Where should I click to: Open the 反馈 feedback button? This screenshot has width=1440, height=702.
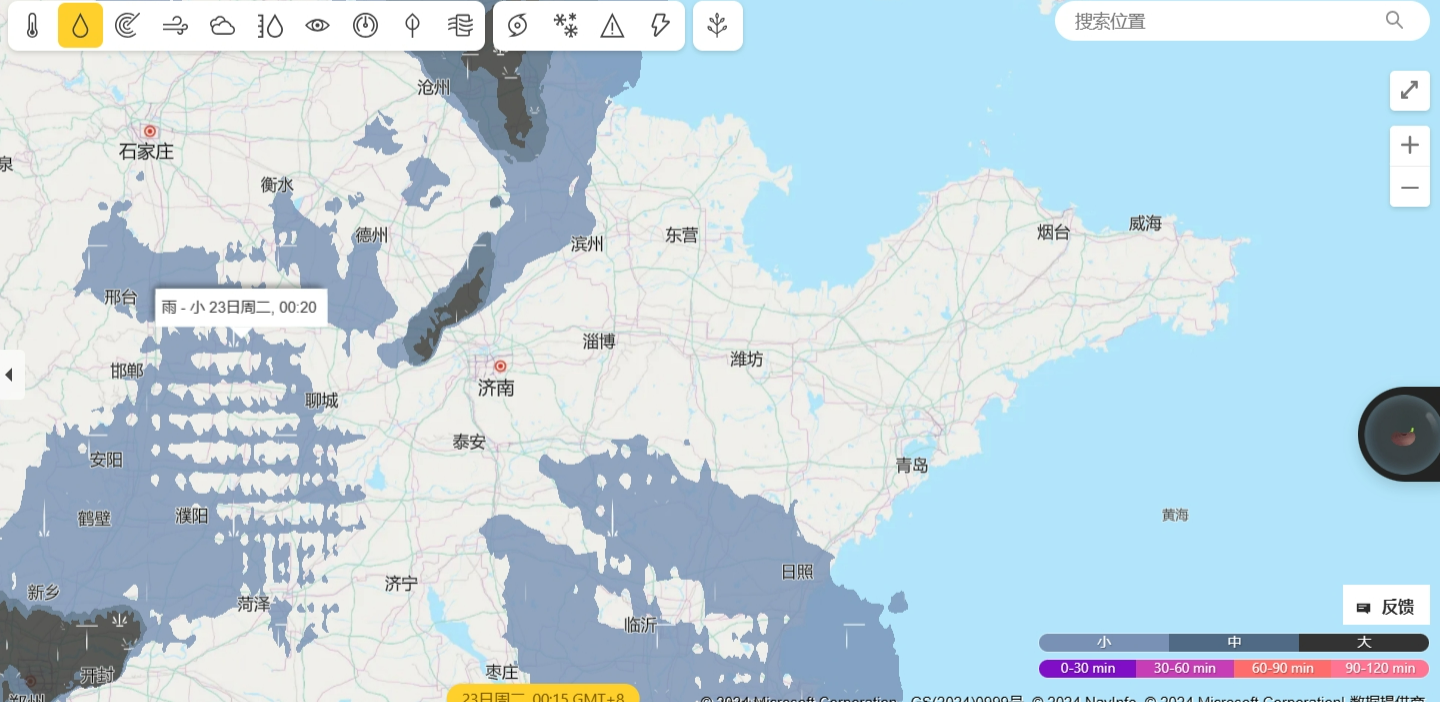(x=1386, y=606)
